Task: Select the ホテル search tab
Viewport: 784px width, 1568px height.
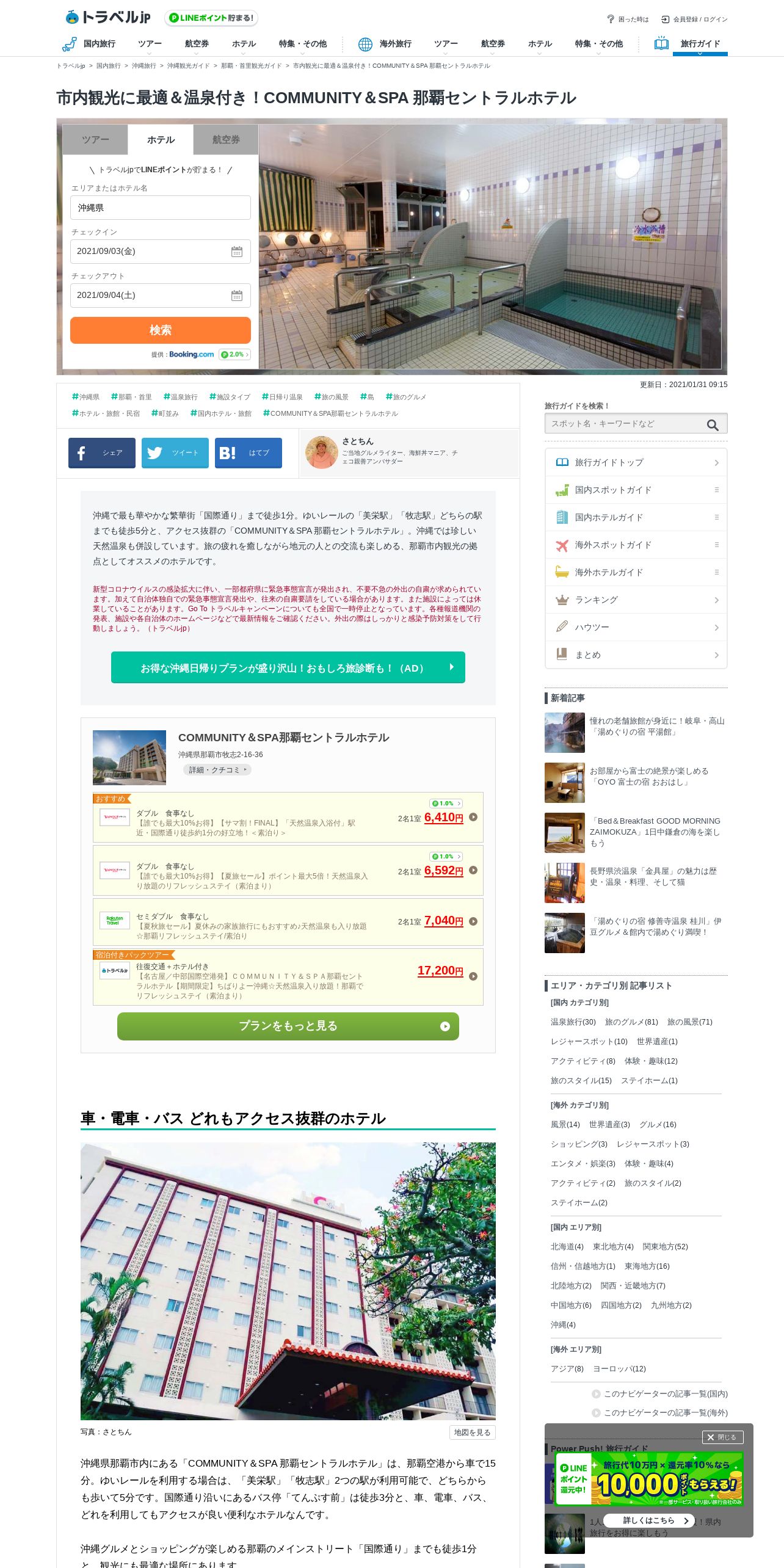Action: coord(161,140)
